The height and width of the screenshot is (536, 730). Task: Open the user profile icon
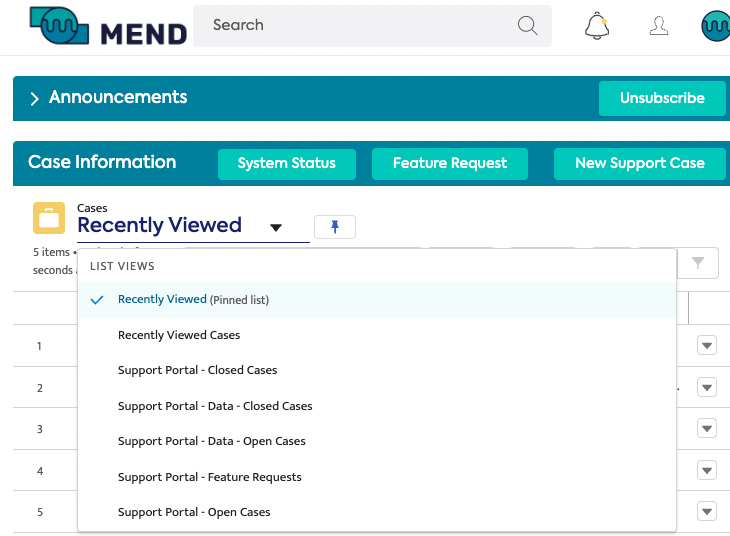click(x=659, y=26)
